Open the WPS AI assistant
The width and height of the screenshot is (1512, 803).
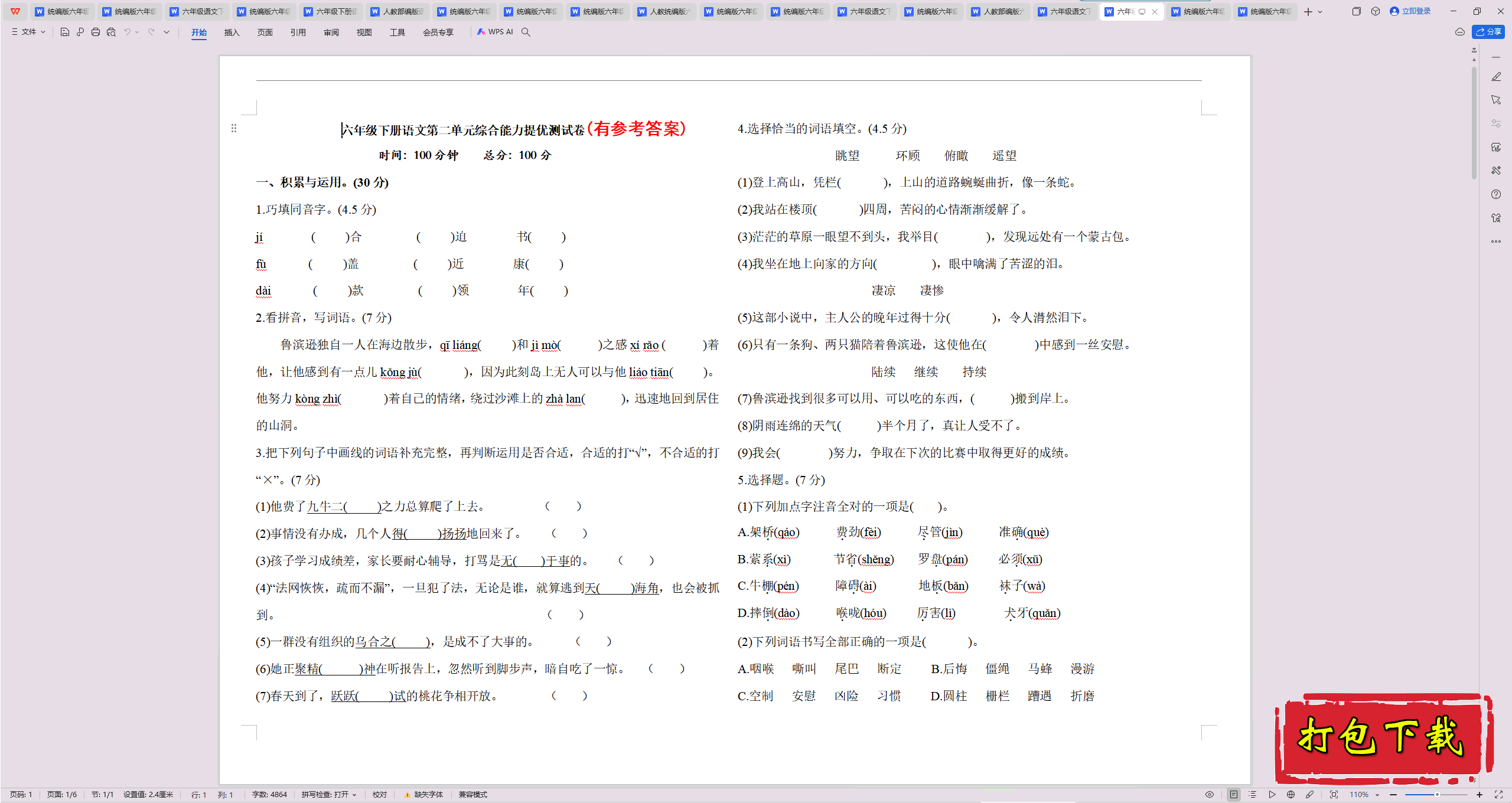495,32
